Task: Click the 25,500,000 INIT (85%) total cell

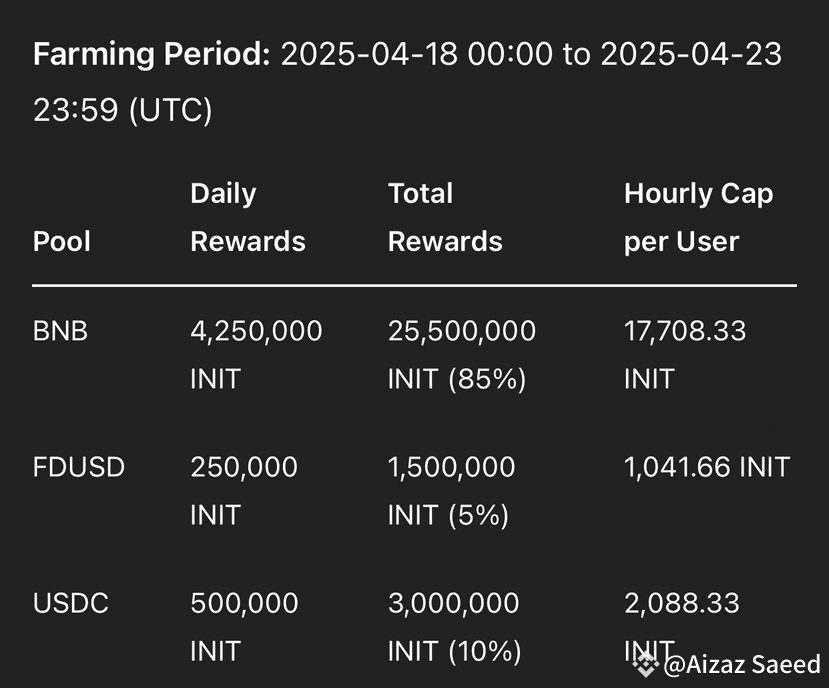Action: tap(461, 354)
